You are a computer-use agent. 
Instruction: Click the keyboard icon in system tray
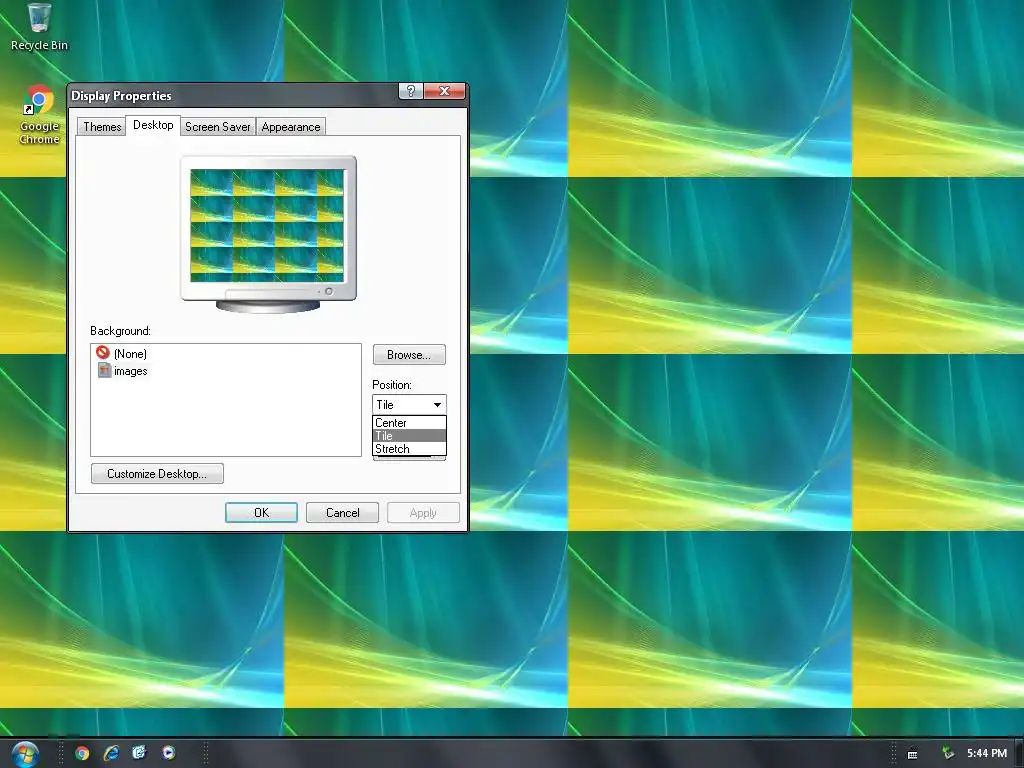click(912, 754)
